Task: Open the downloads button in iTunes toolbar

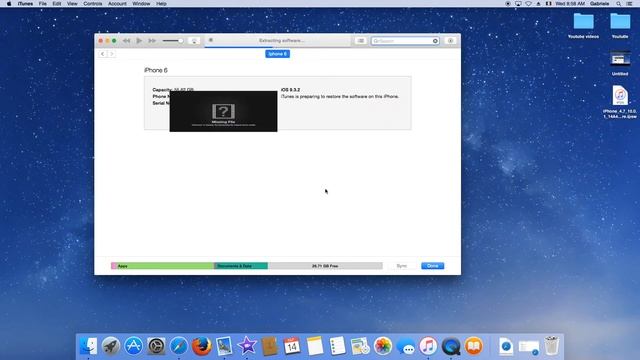Action: 451,41
